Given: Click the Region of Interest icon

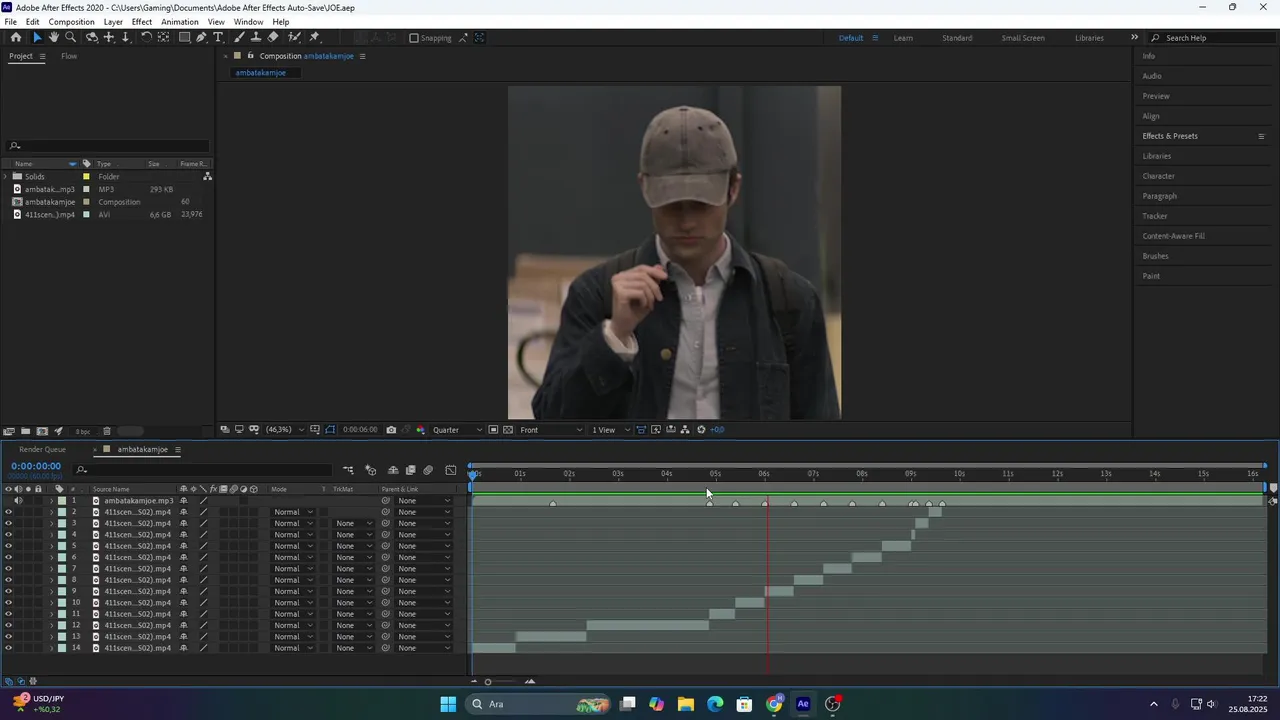Looking at the screenshot, I should [x=493, y=430].
